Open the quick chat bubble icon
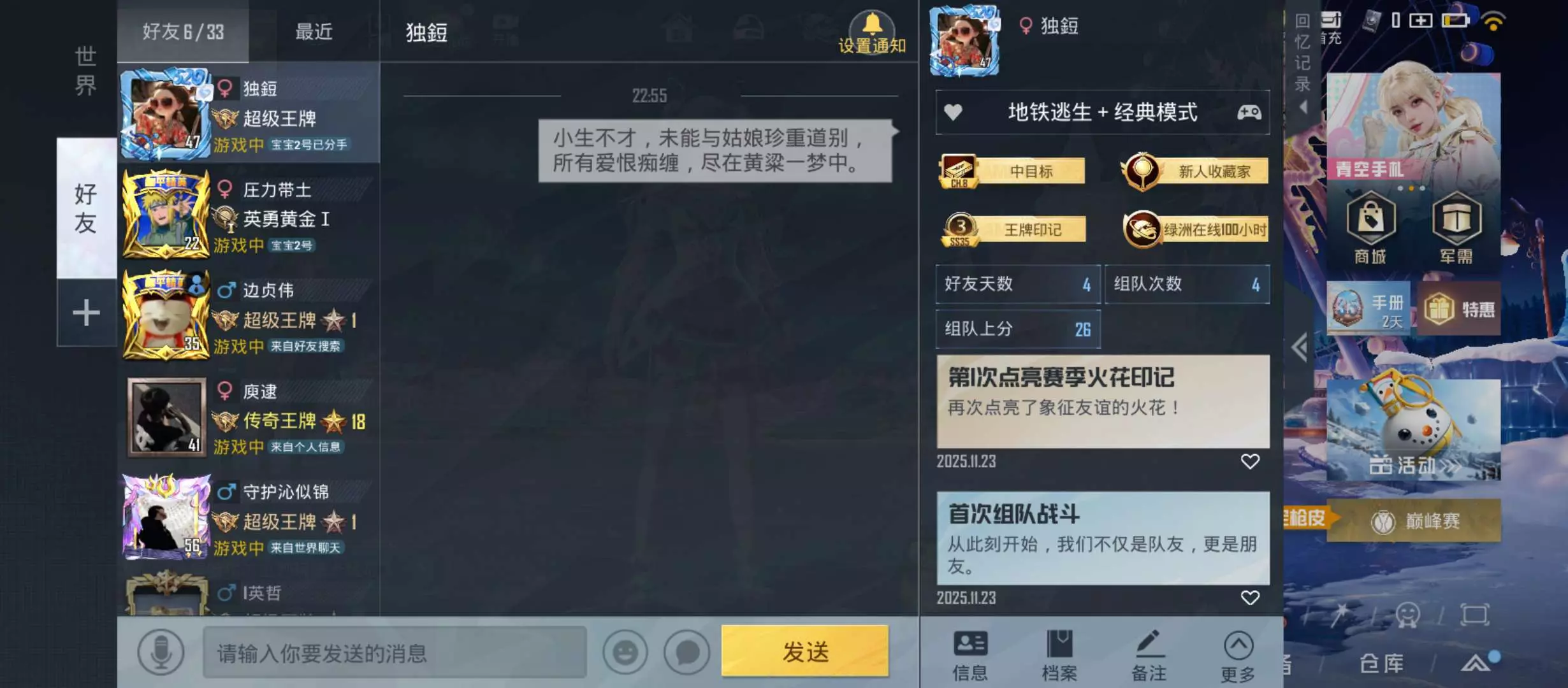 click(x=686, y=652)
